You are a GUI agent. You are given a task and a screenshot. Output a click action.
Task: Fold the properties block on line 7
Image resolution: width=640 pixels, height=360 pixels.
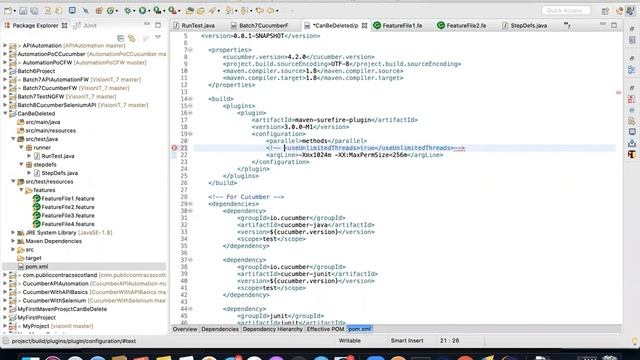pos(190,50)
